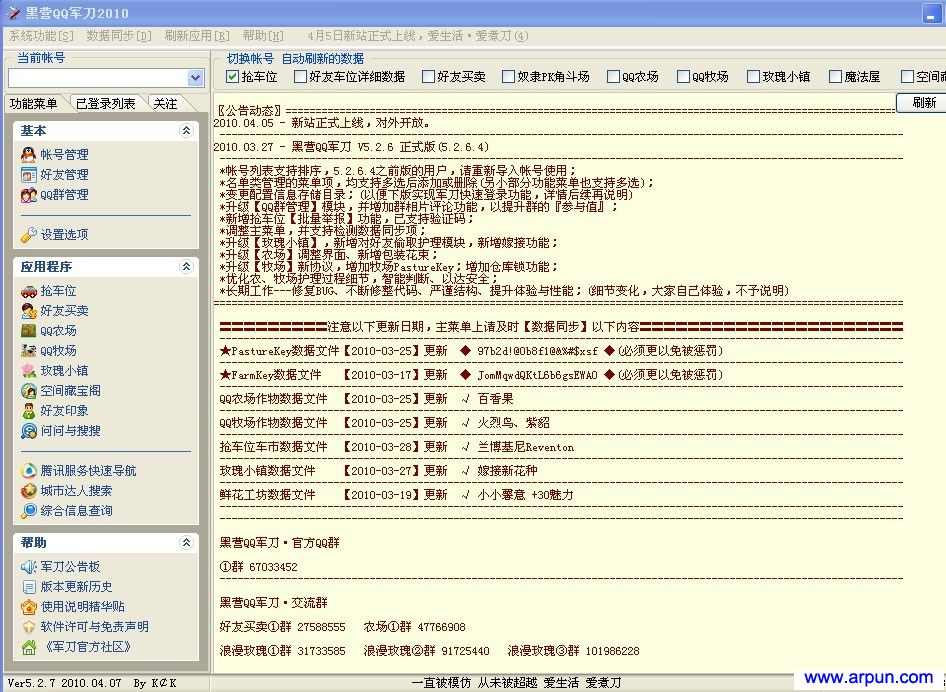Click the 刷新 refresh button
This screenshot has width=946, height=692.
click(x=923, y=103)
